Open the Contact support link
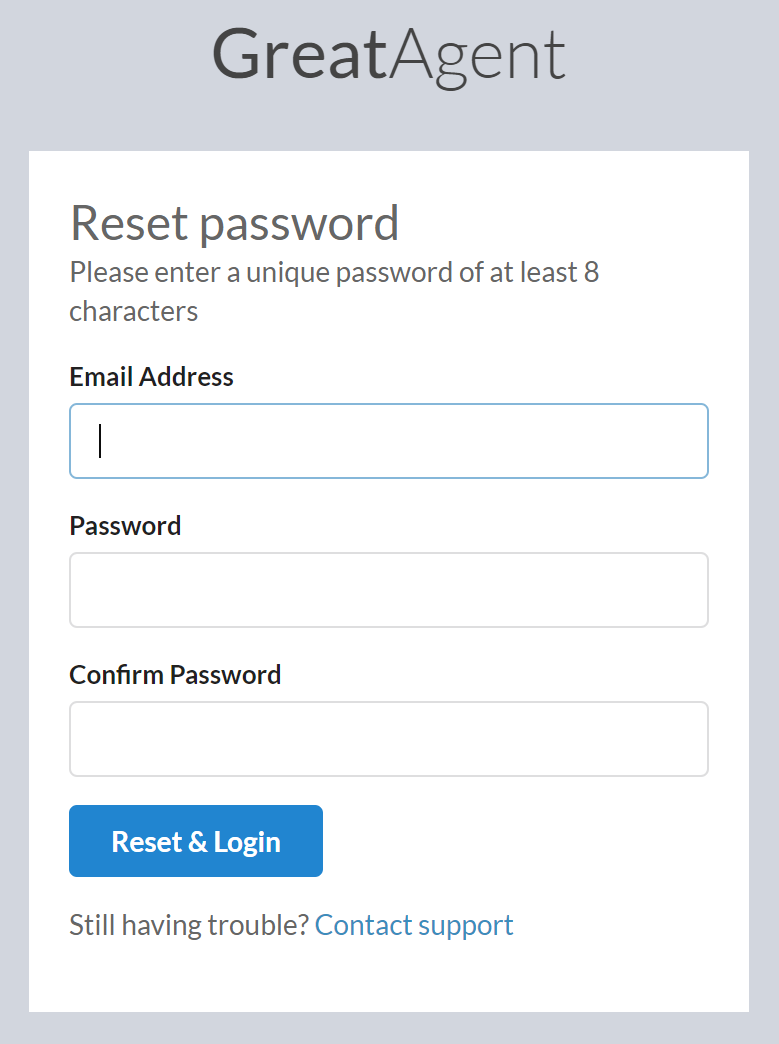779x1044 pixels. (414, 925)
